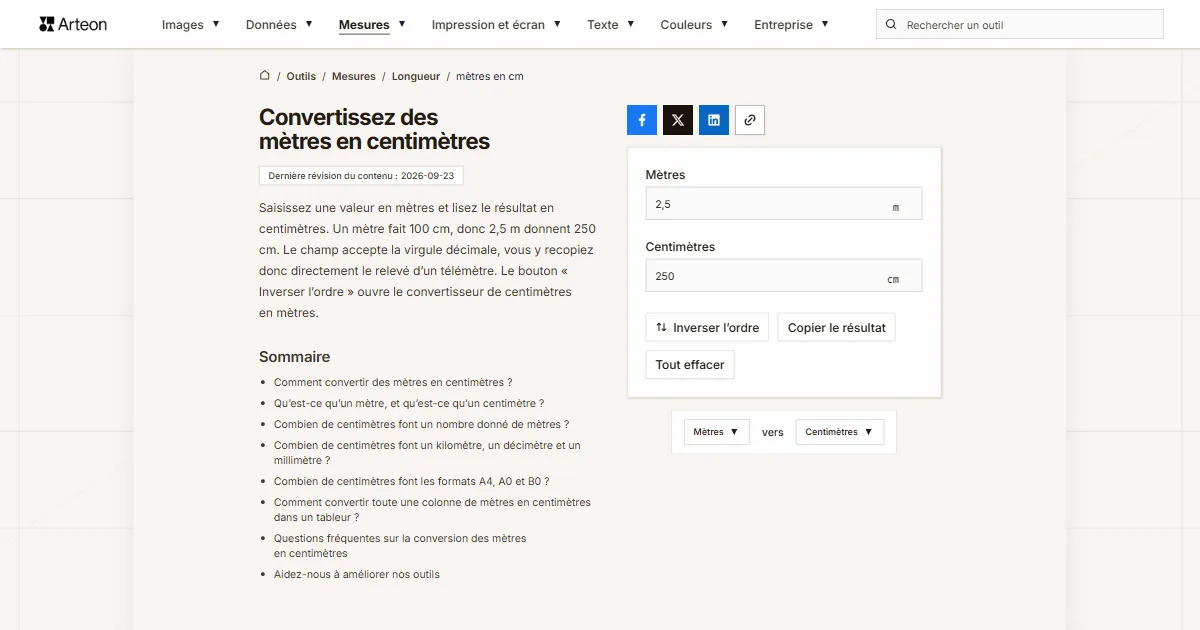Open the target unit Centimètres dropdown
This screenshot has height=630, width=1200.
click(839, 432)
